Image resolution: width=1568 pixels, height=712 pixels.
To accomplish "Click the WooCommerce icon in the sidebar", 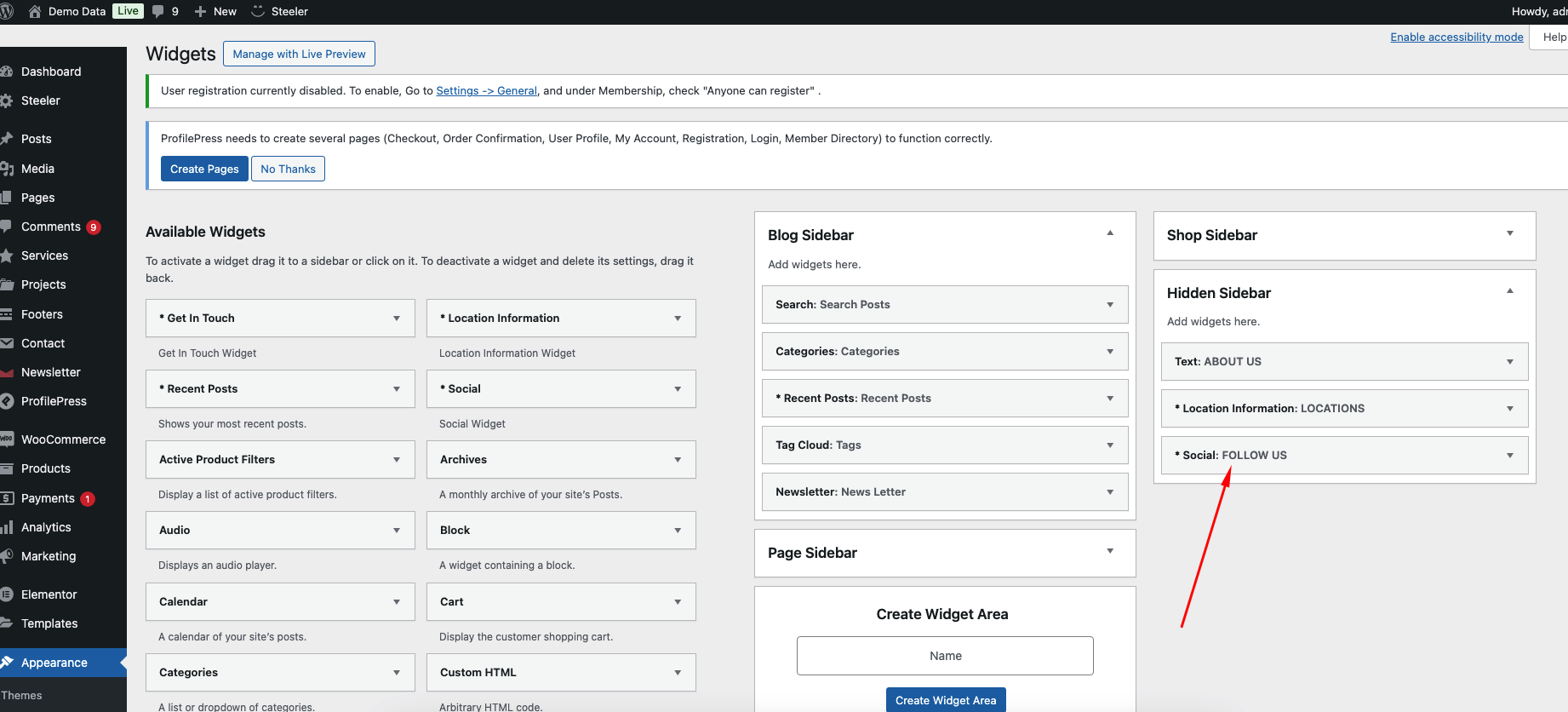I will [x=7, y=439].
